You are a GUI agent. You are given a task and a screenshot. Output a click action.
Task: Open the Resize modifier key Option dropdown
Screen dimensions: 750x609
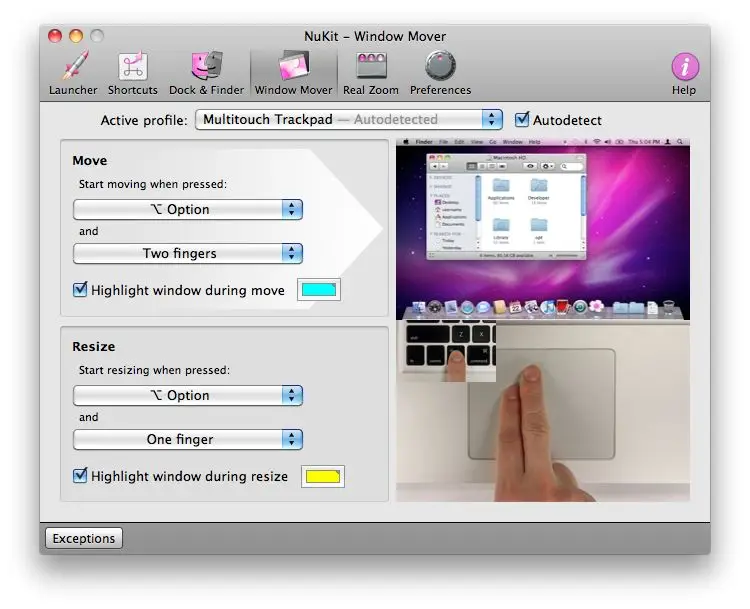pyautogui.click(x=188, y=396)
